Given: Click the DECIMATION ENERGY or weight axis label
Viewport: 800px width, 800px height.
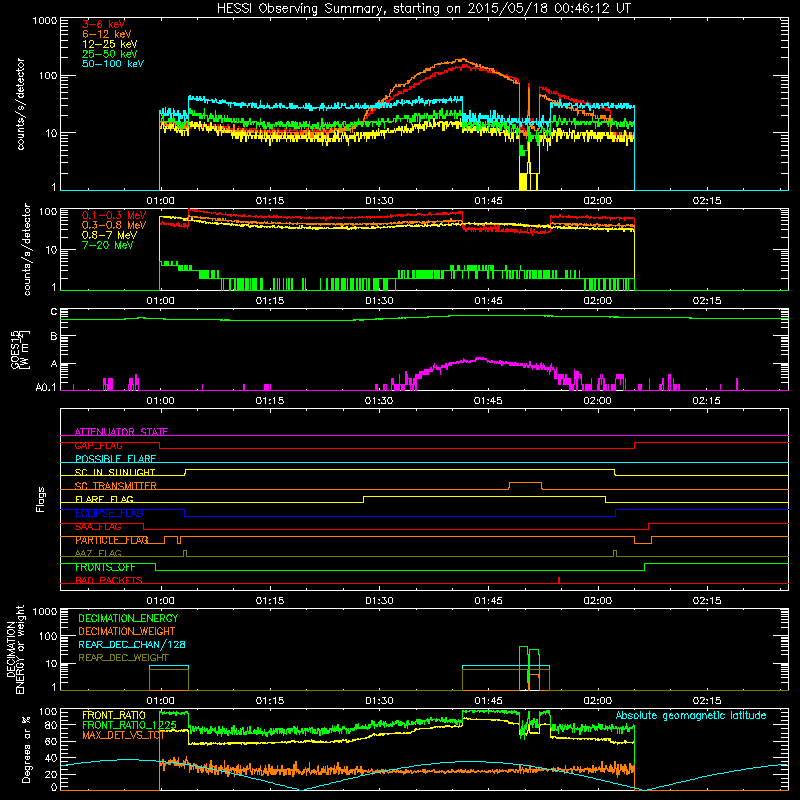Looking at the screenshot, I should tap(15, 650).
